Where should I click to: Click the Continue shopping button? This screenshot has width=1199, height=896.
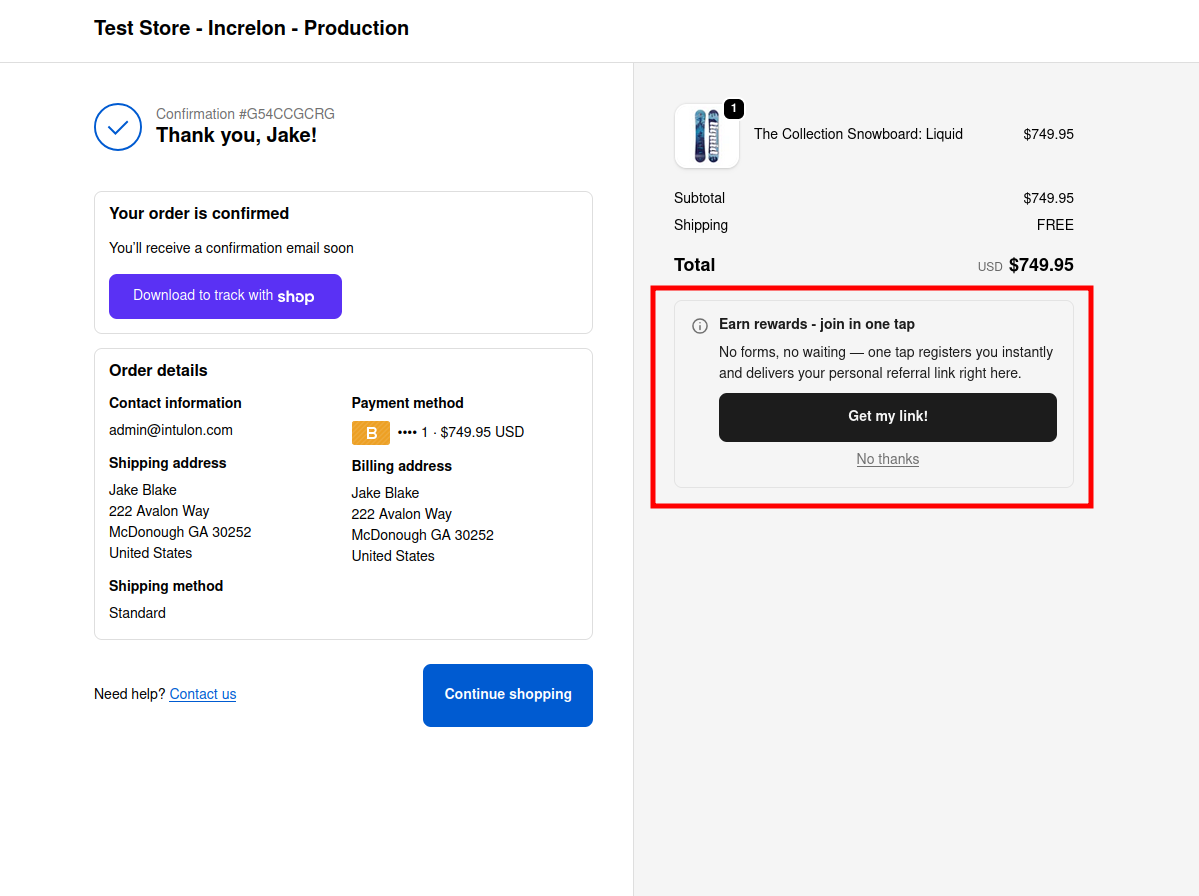(x=508, y=695)
